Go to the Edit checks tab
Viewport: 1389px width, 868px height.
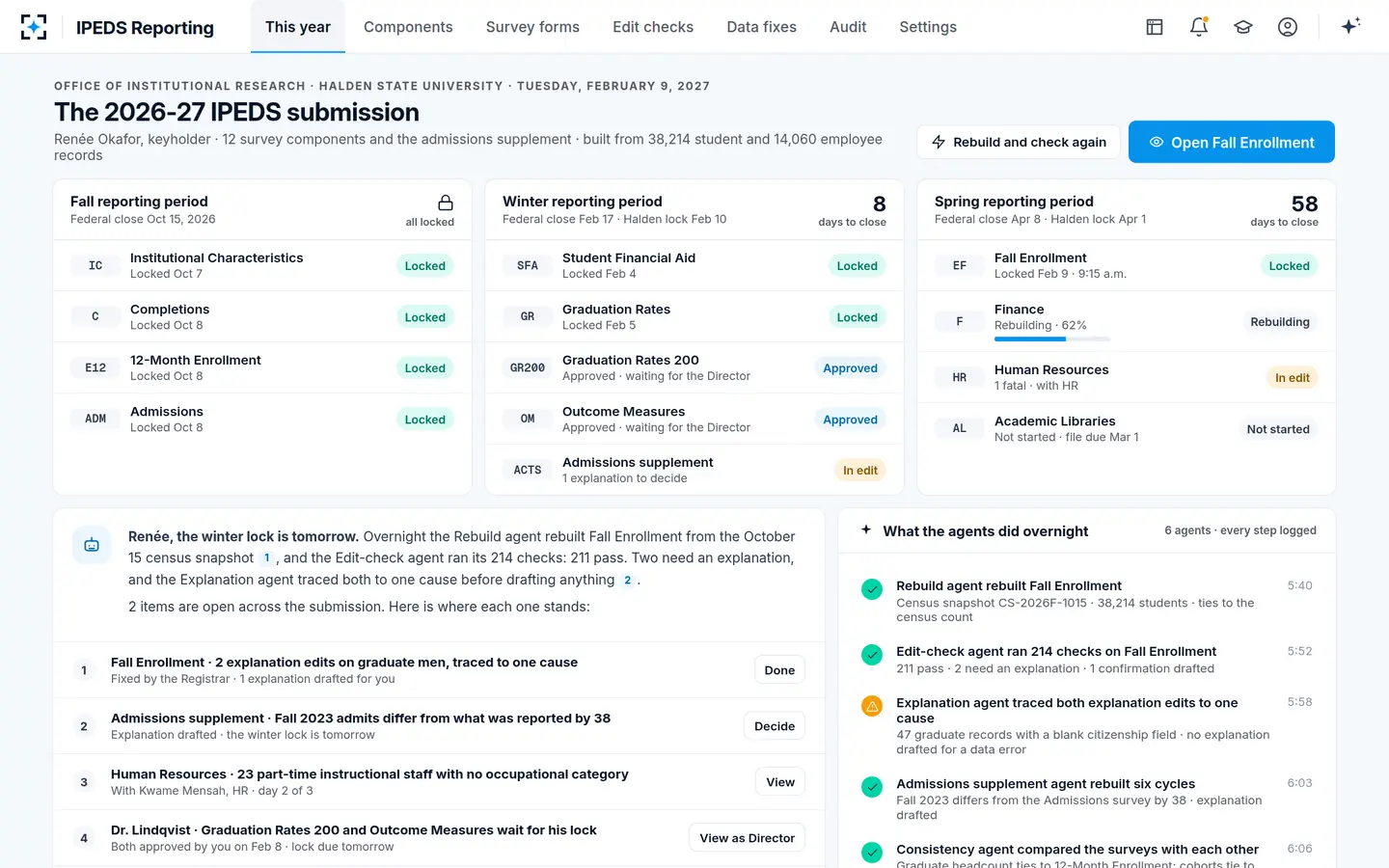[x=653, y=27]
